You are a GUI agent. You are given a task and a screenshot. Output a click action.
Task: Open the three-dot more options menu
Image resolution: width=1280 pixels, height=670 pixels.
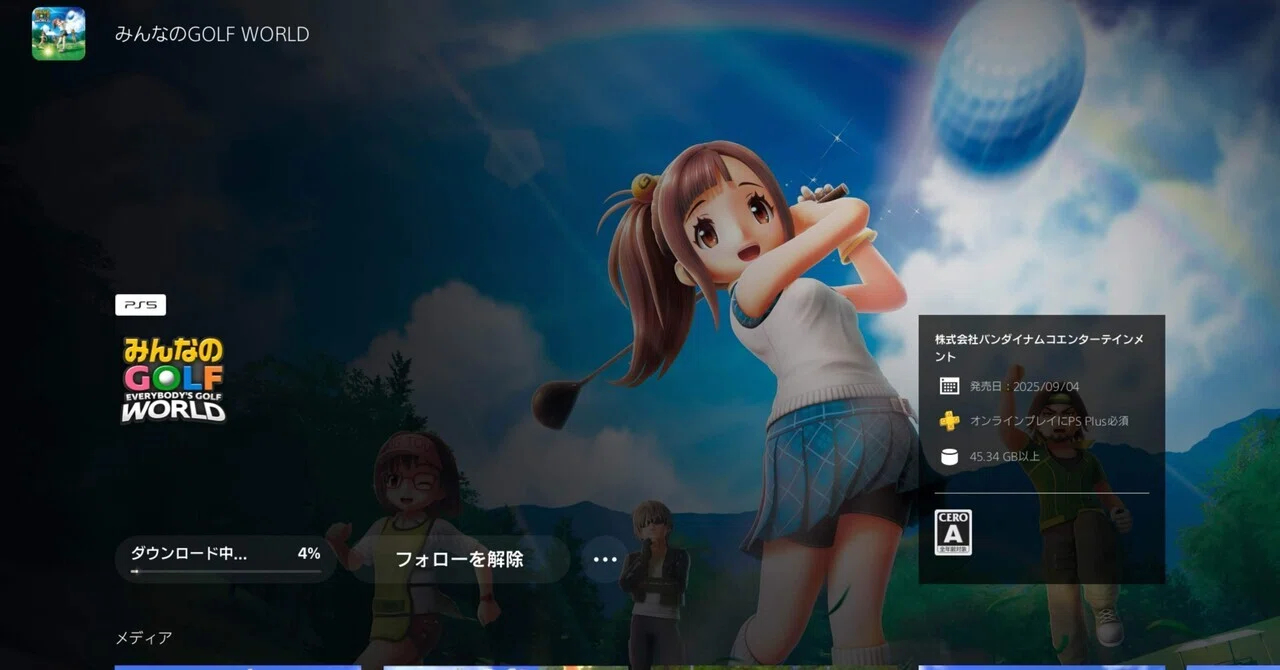point(605,559)
